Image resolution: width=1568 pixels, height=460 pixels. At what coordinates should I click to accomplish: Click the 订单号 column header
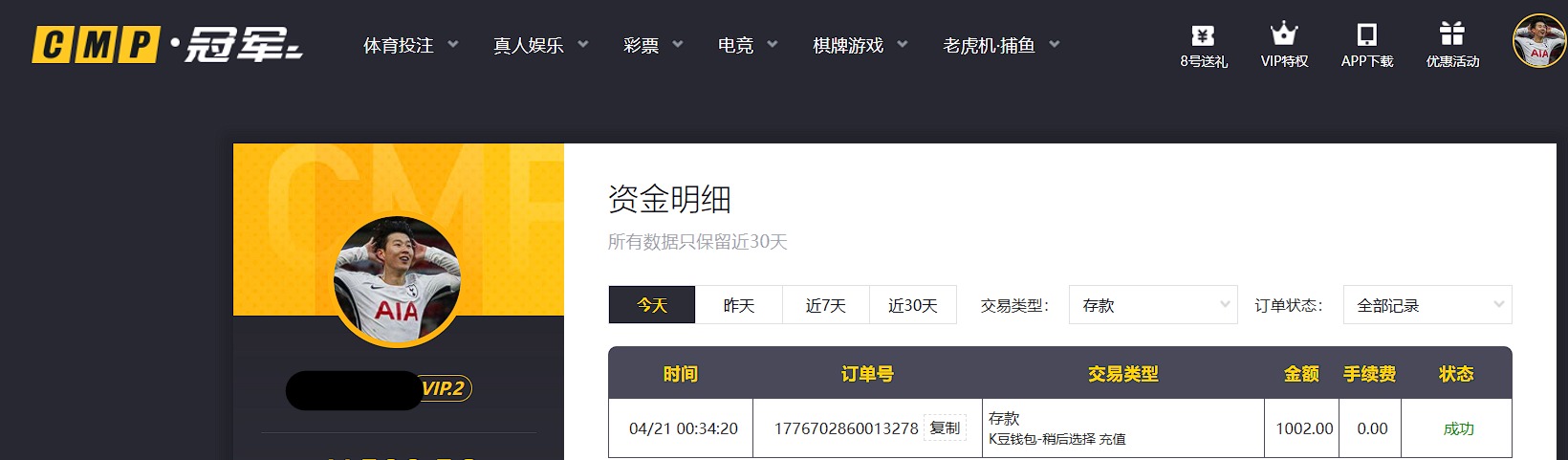point(867,374)
